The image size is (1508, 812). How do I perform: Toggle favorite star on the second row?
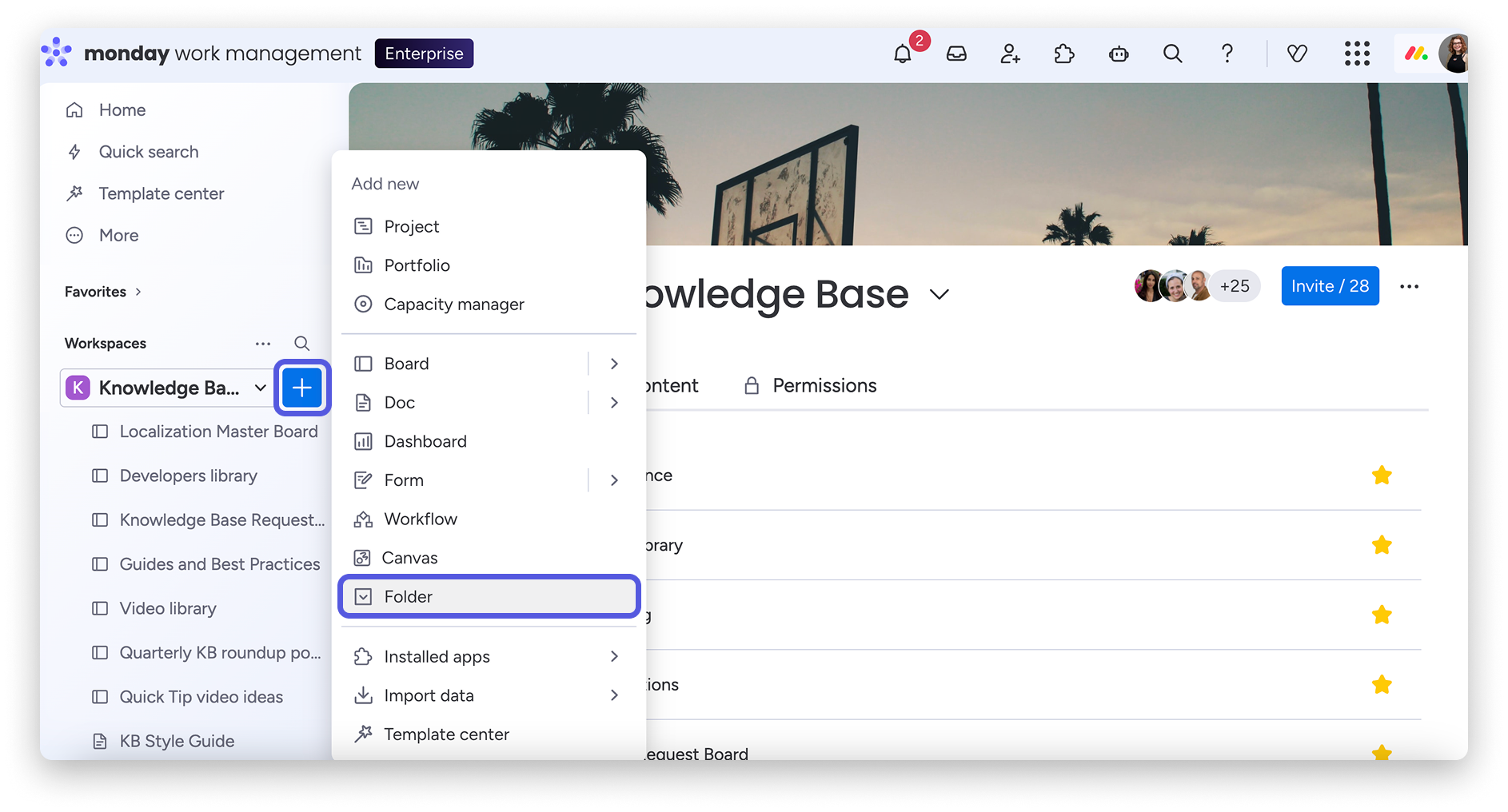click(x=1382, y=545)
